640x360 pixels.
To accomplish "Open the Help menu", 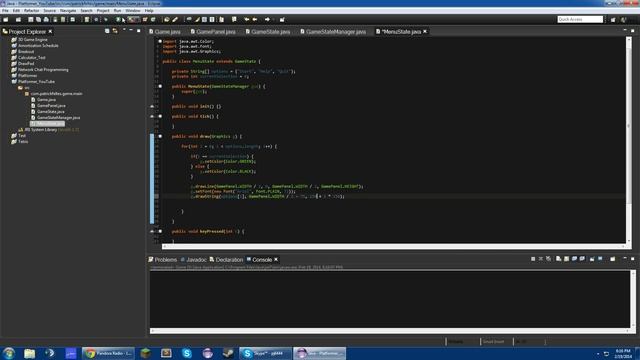I will click(149, 11).
